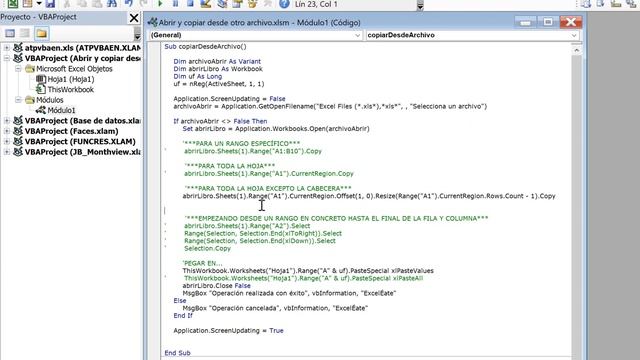This screenshot has height=360, width=640.
Task: Click 'If archivoAbrir <> False Then' line
Action: click(x=220, y=121)
